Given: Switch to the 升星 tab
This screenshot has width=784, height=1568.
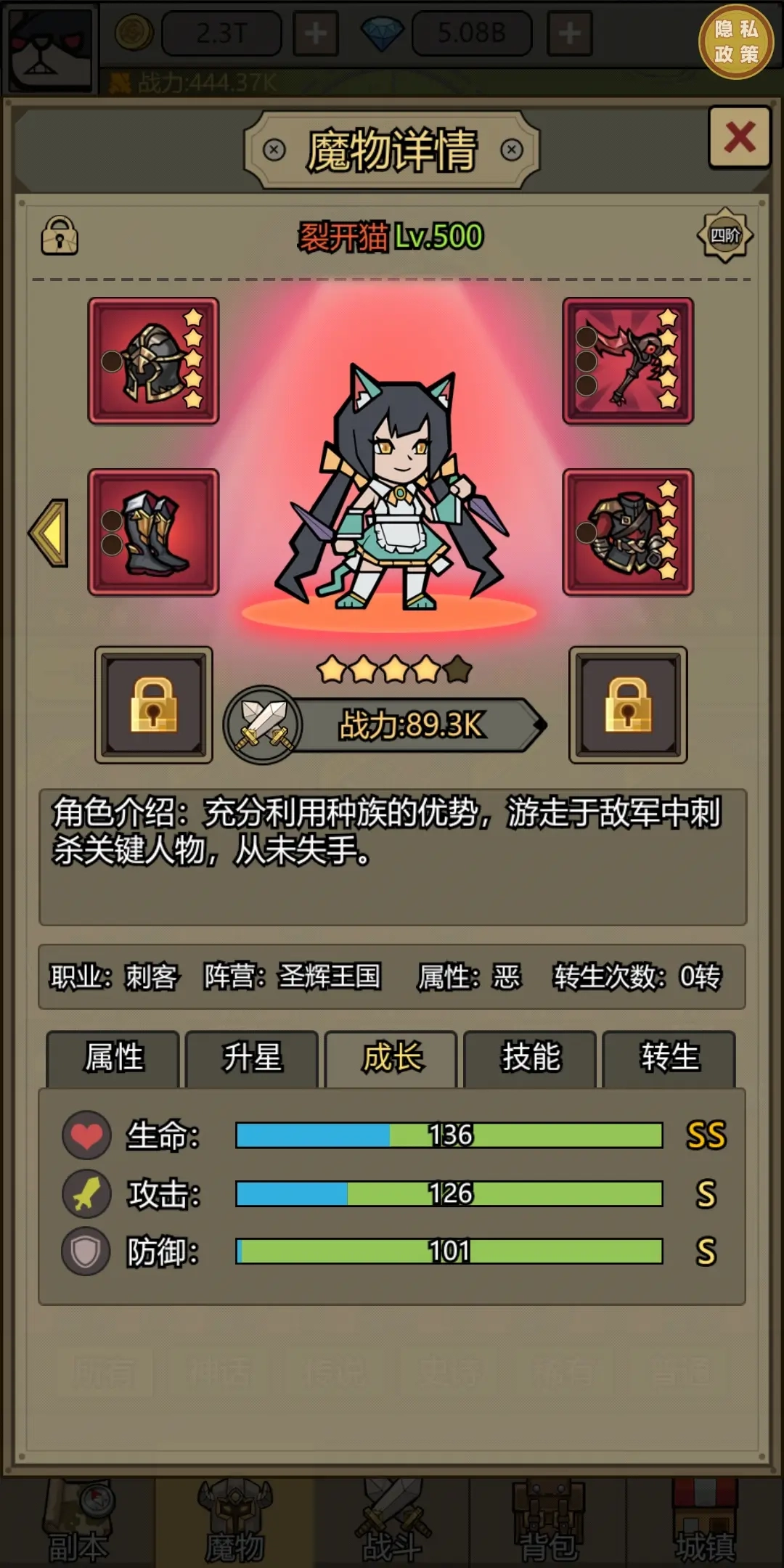Looking at the screenshot, I should click(252, 1058).
